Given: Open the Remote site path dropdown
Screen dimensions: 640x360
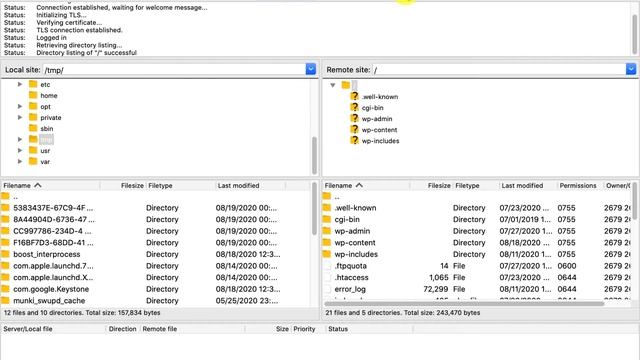Looking at the screenshot, I should click(x=631, y=69).
